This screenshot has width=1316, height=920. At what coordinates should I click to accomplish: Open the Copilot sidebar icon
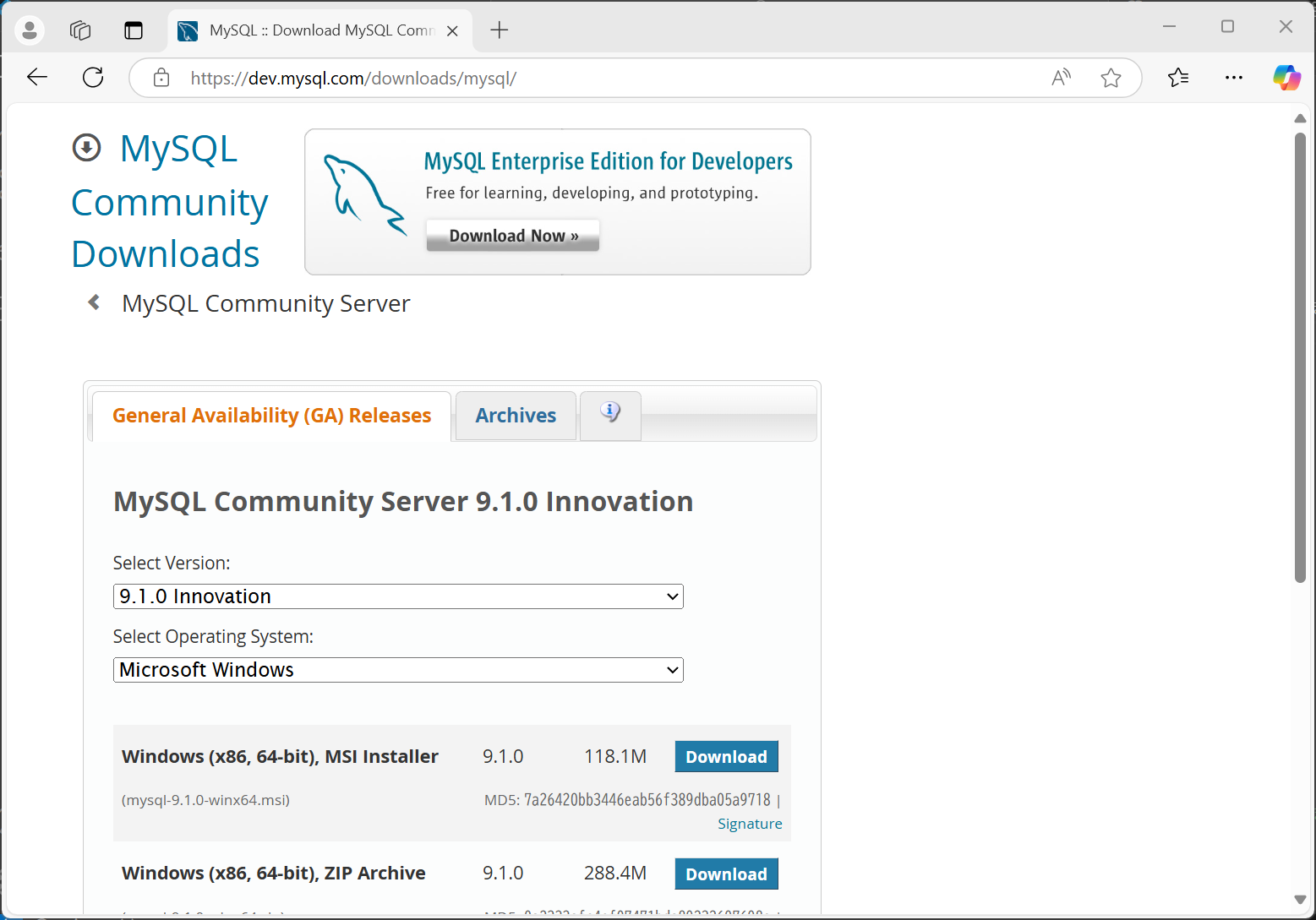click(x=1286, y=78)
